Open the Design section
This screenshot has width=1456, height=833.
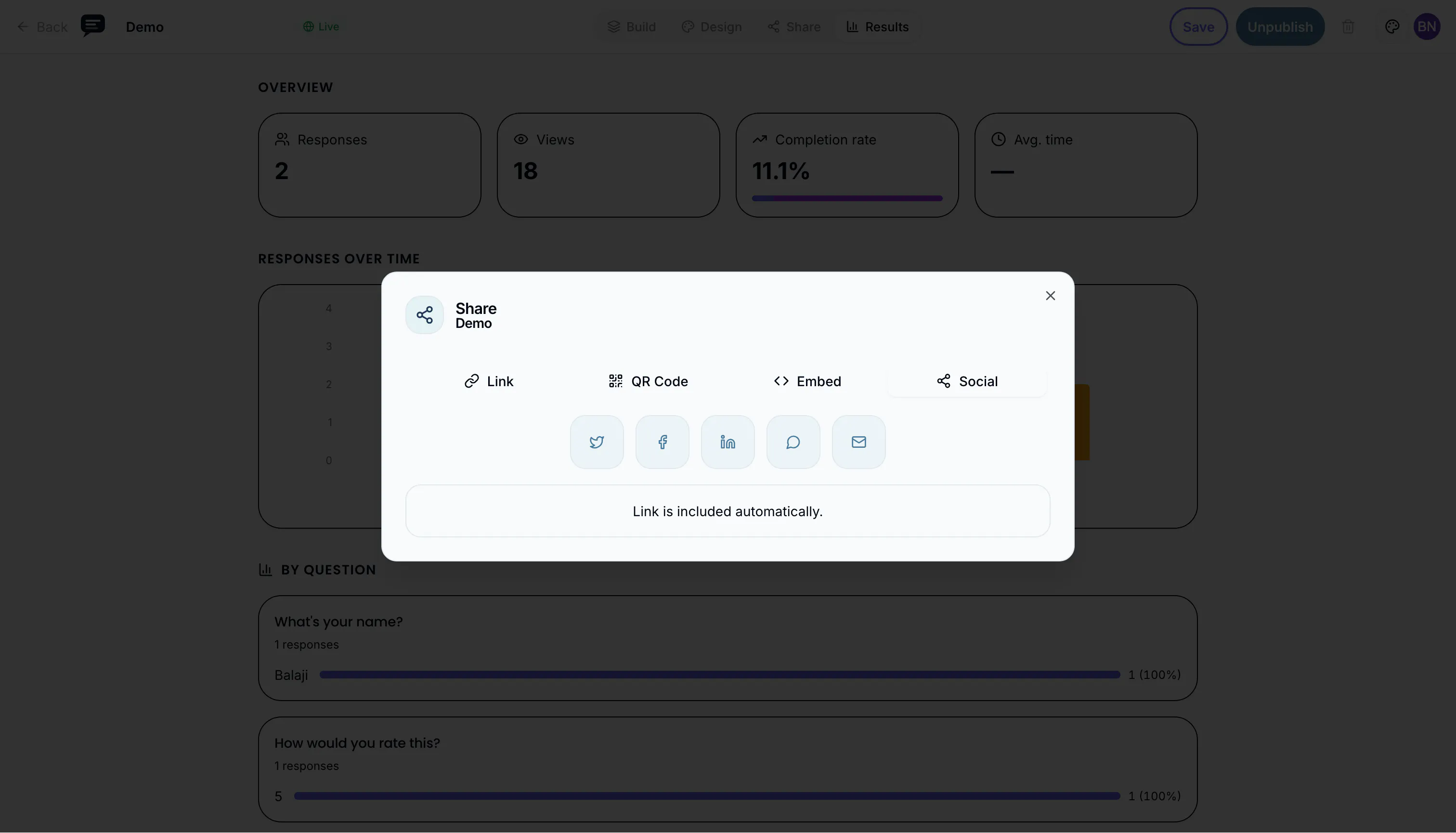pyautogui.click(x=712, y=27)
